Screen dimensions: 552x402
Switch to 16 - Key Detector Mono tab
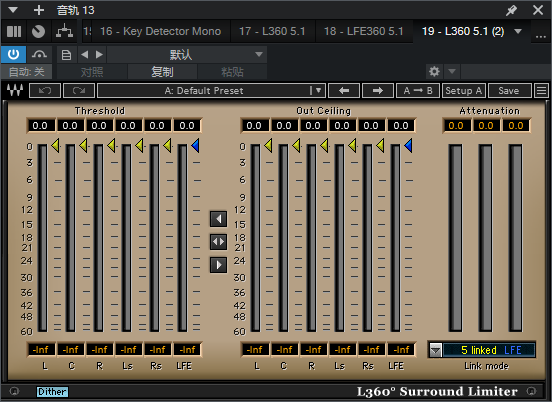pyautogui.click(x=161, y=31)
